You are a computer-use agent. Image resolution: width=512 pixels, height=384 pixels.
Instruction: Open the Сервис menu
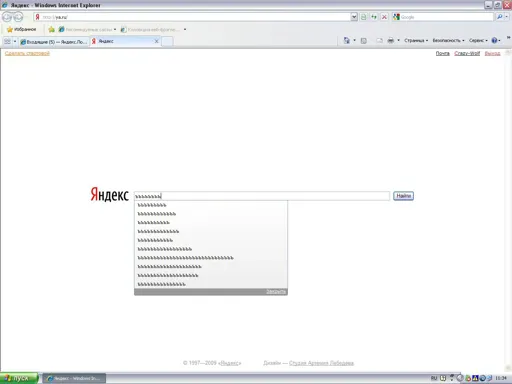(478, 40)
